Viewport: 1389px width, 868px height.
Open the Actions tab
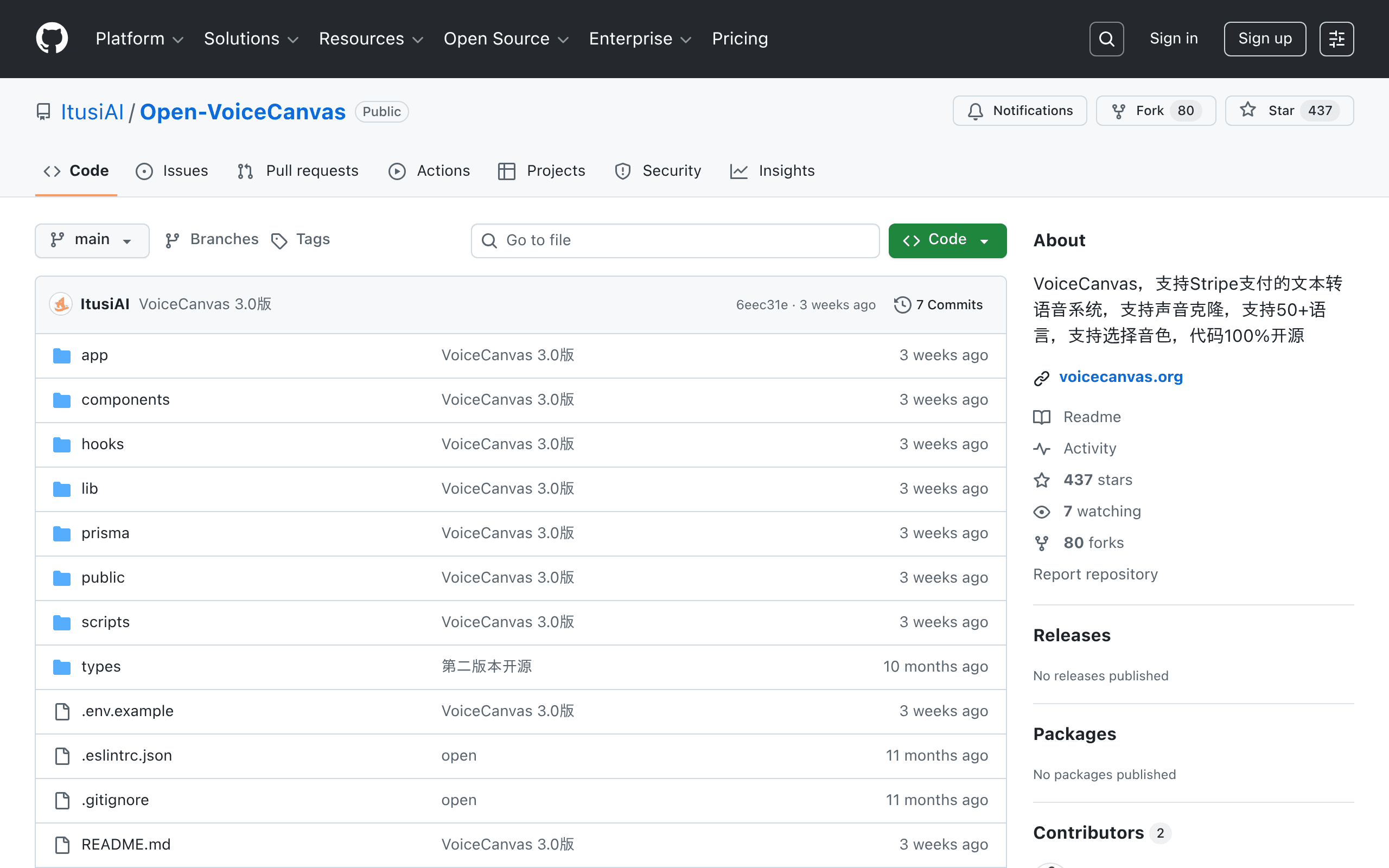(x=429, y=171)
